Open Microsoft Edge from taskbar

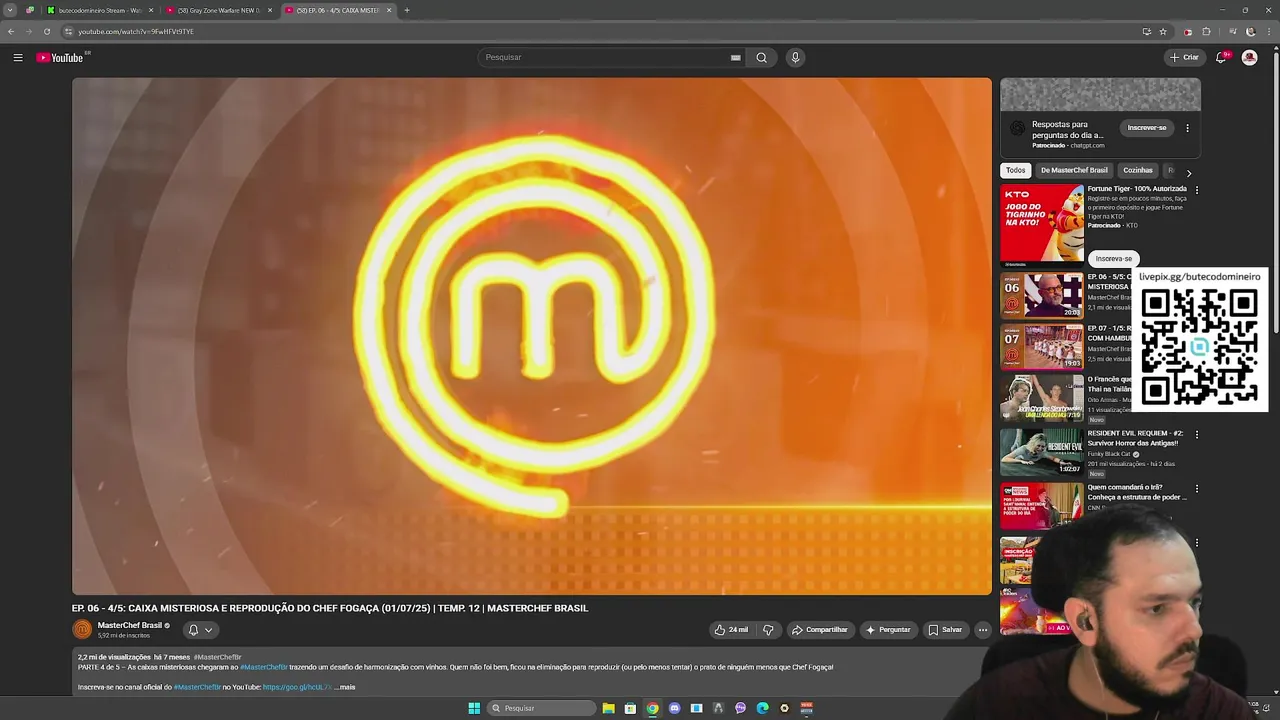point(762,708)
